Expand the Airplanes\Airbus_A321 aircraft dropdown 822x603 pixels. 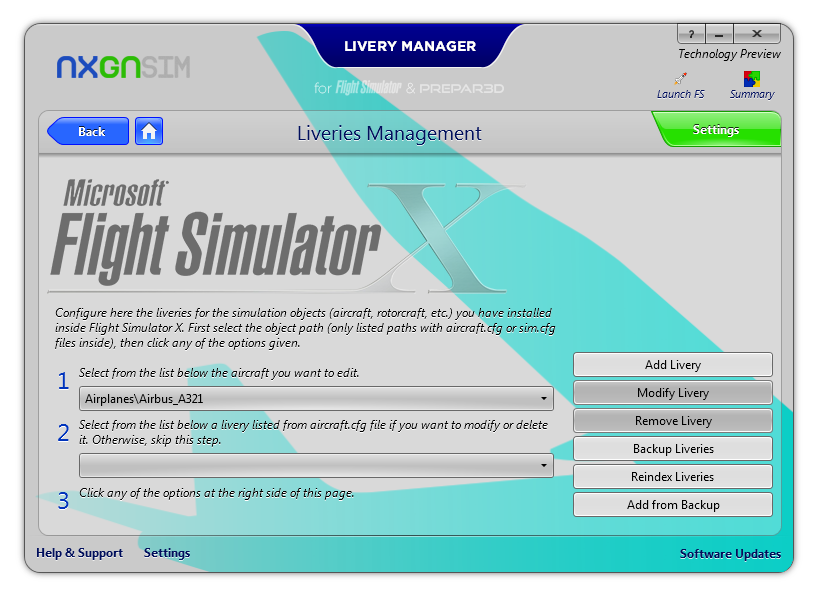click(x=316, y=399)
